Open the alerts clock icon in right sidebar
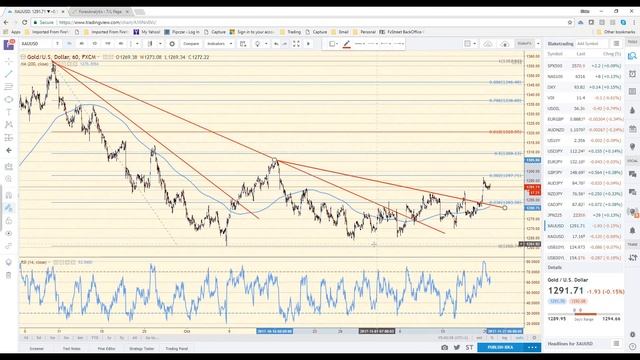The image size is (640, 360). (x=632, y=74)
